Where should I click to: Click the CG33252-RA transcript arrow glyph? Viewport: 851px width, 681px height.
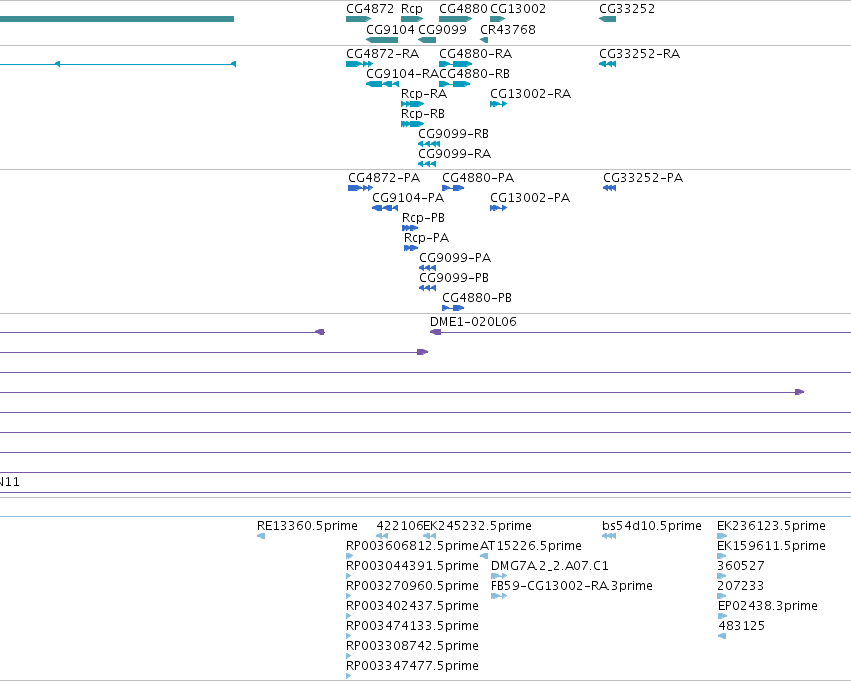click(607, 64)
